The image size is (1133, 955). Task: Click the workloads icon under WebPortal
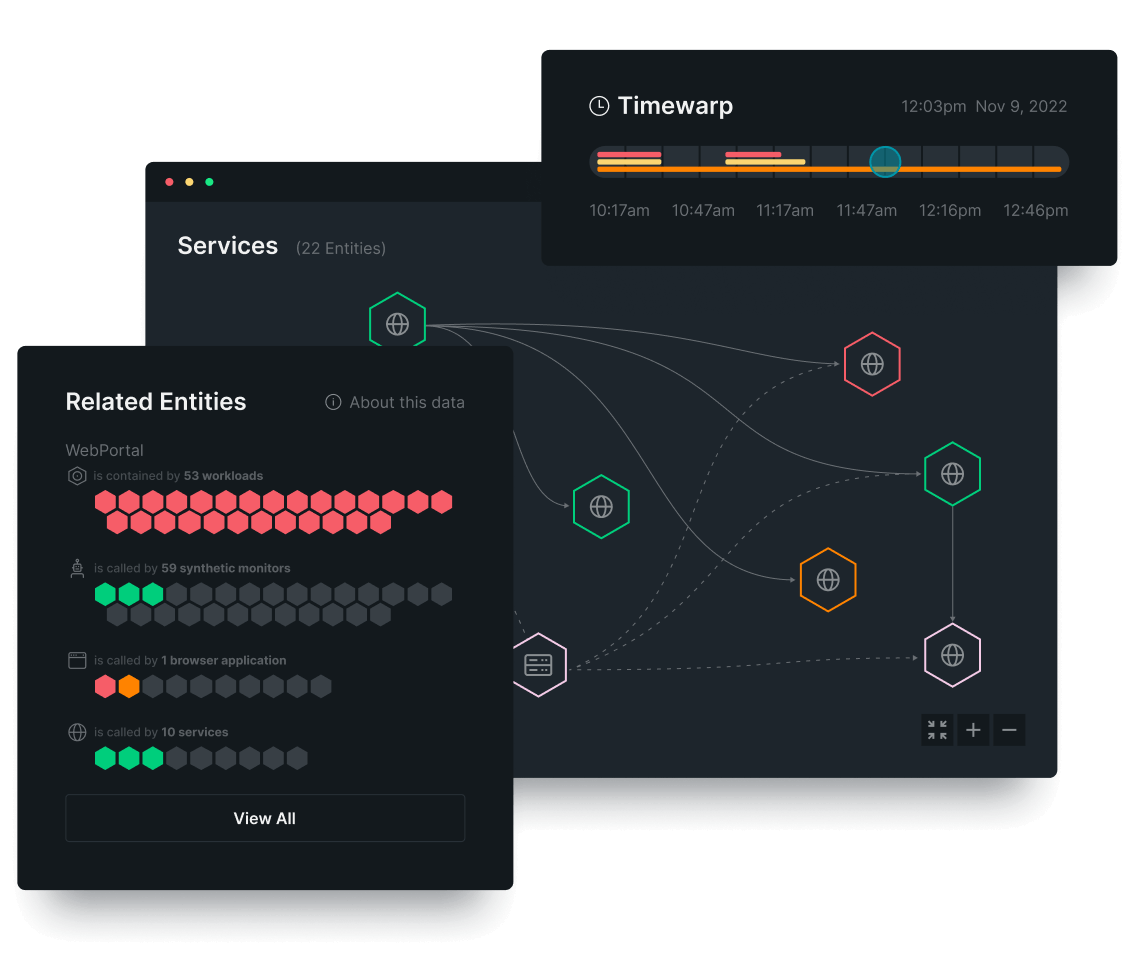(77, 476)
